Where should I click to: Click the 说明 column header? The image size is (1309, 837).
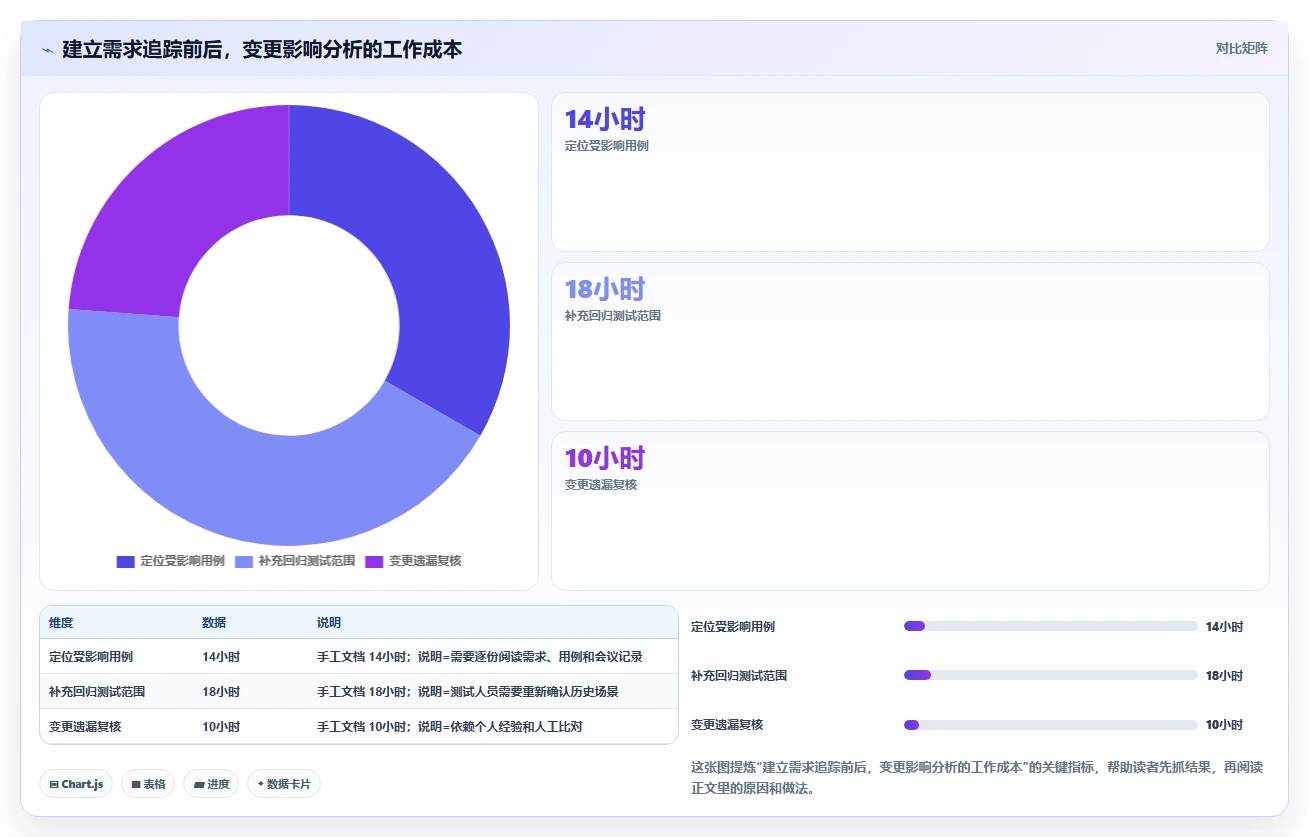point(329,623)
